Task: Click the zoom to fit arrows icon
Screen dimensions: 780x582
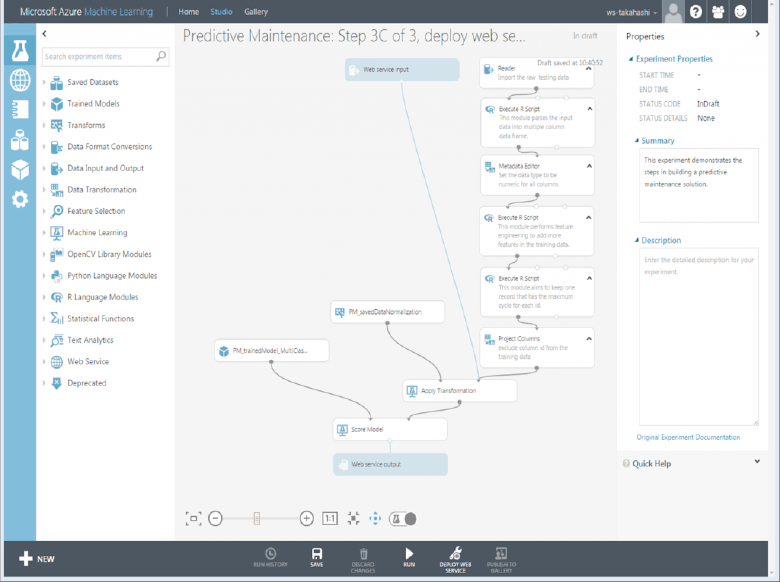Action: pyautogui.click(x=353, y=519)
